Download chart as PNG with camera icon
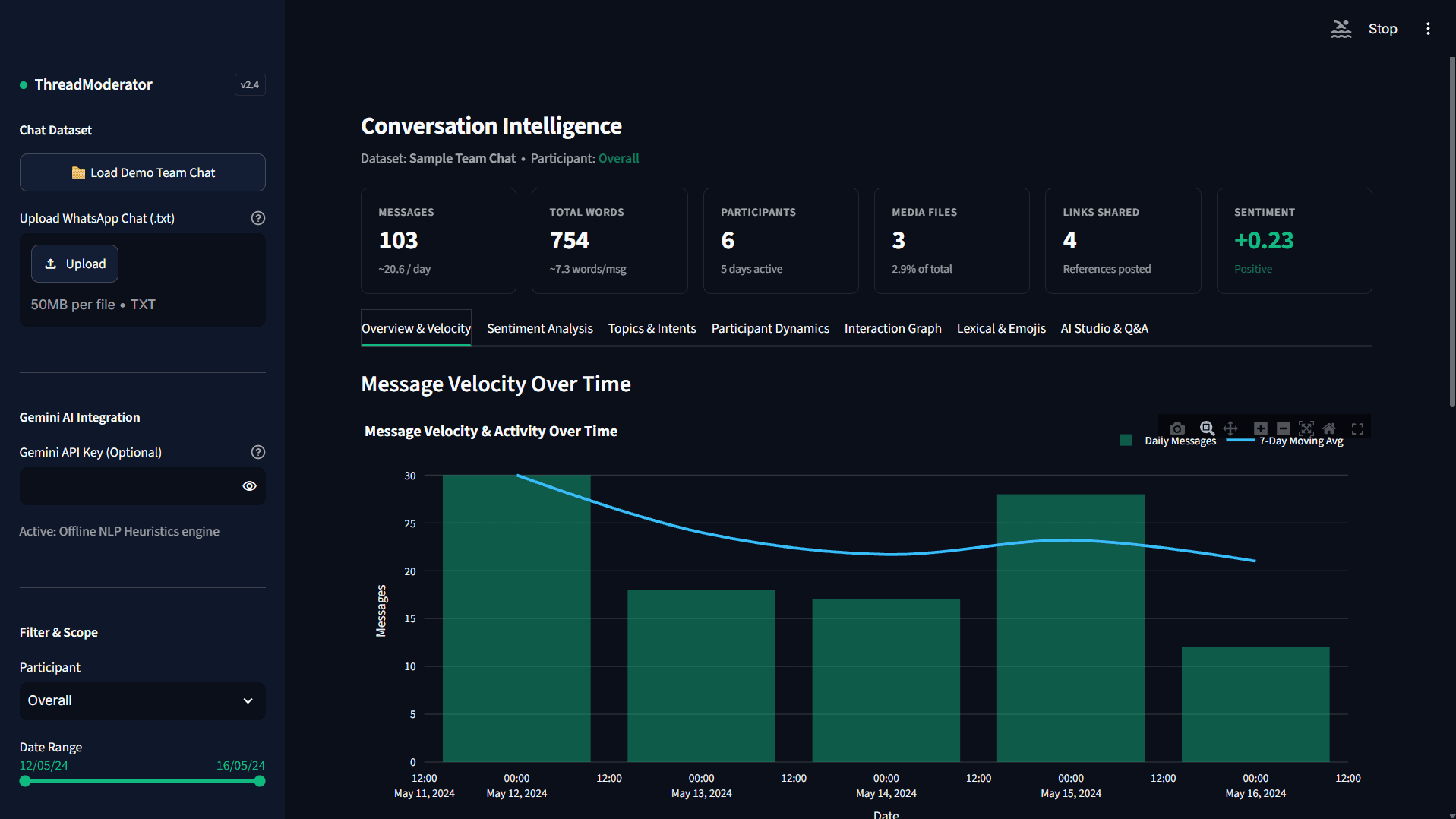This screenshot has height=819, width=1456. click(1177, 428)
